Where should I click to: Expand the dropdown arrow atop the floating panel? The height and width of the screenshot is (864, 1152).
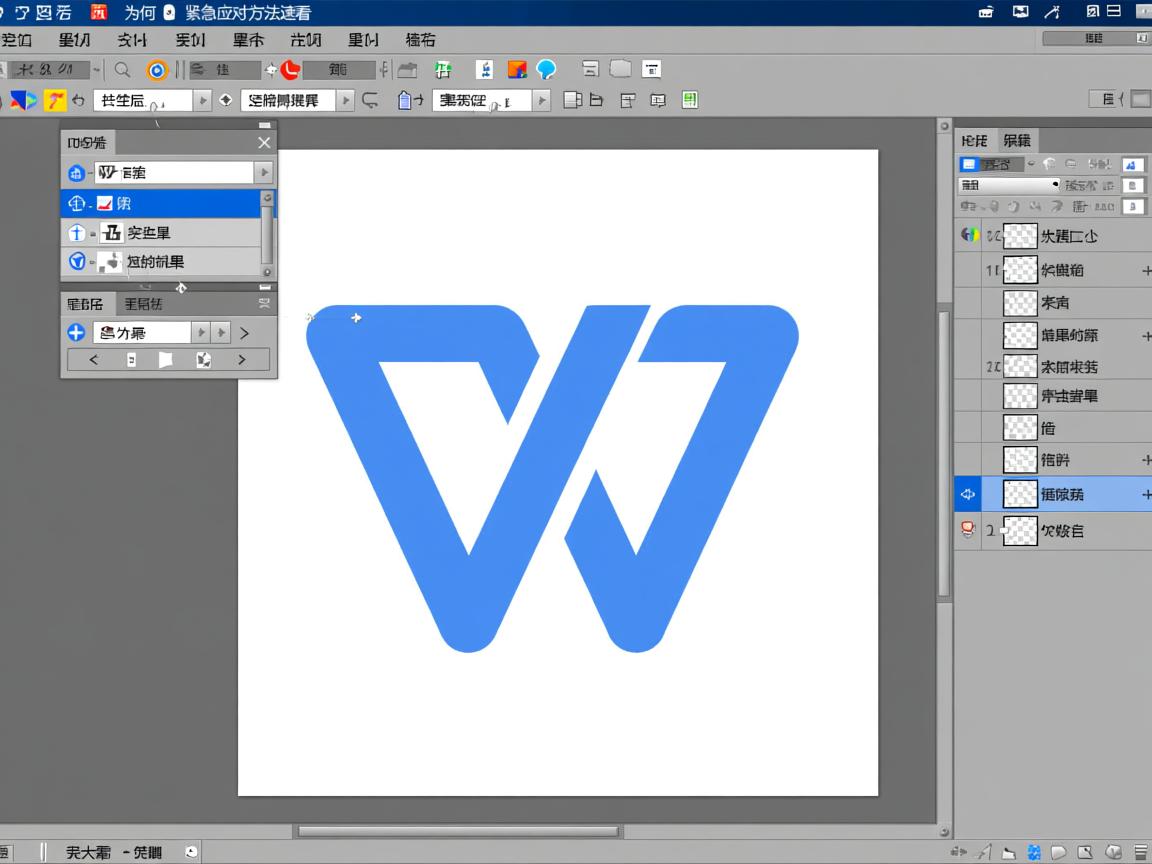[x=264, y=173]
